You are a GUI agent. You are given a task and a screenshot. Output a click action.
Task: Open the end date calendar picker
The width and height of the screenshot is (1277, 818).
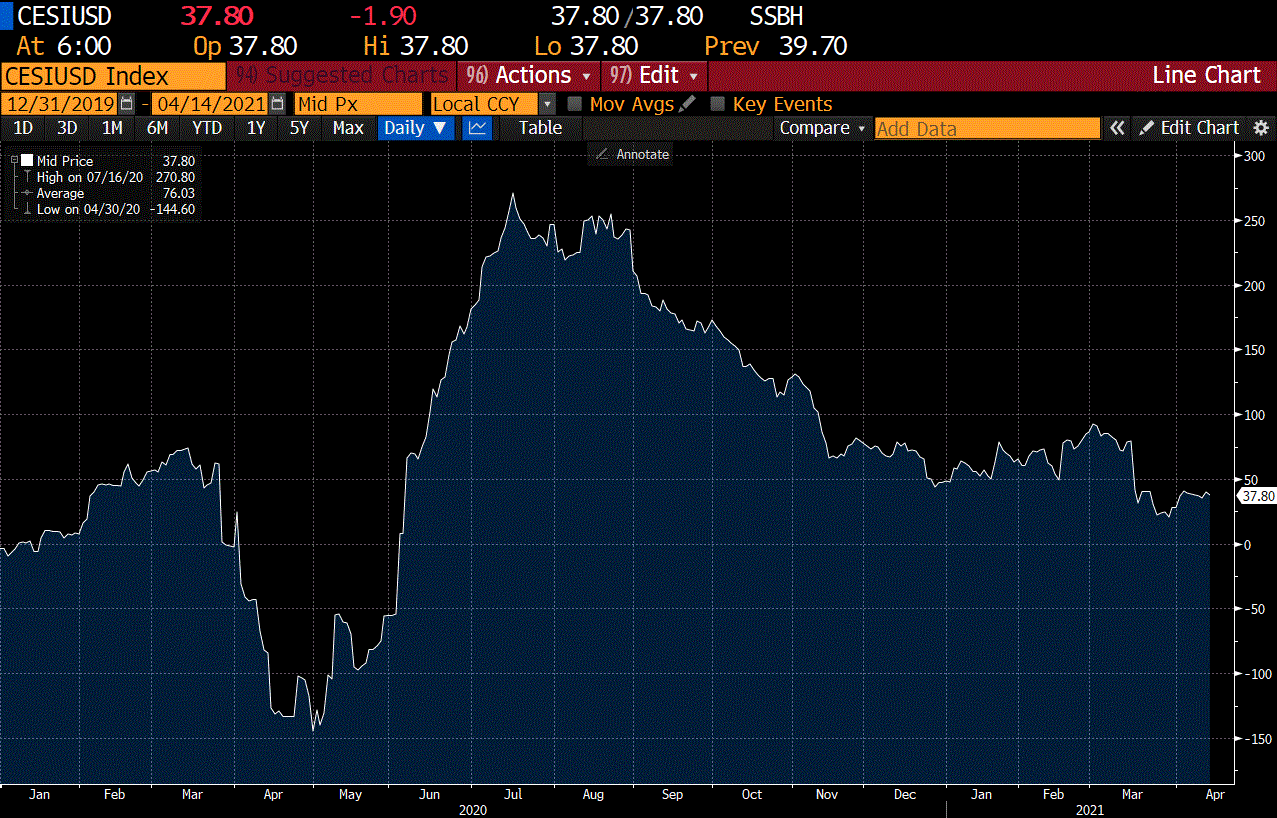click(x=277, y=104)
